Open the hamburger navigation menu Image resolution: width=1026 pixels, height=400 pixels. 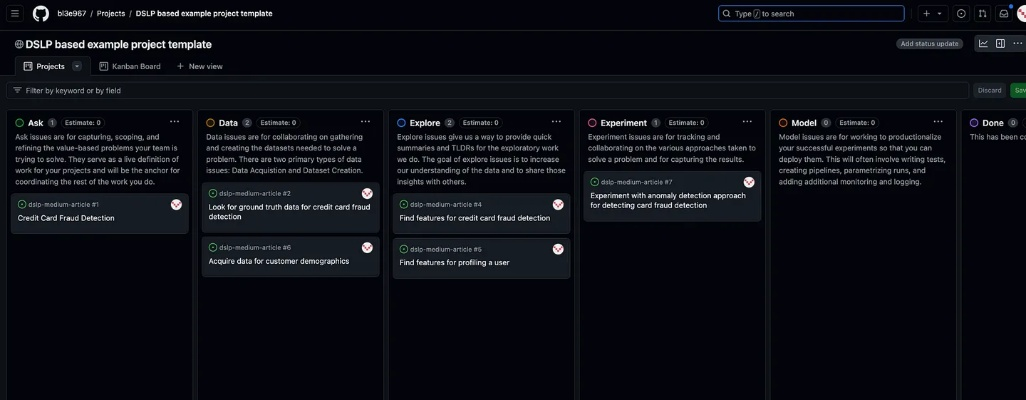click(15, 14)
